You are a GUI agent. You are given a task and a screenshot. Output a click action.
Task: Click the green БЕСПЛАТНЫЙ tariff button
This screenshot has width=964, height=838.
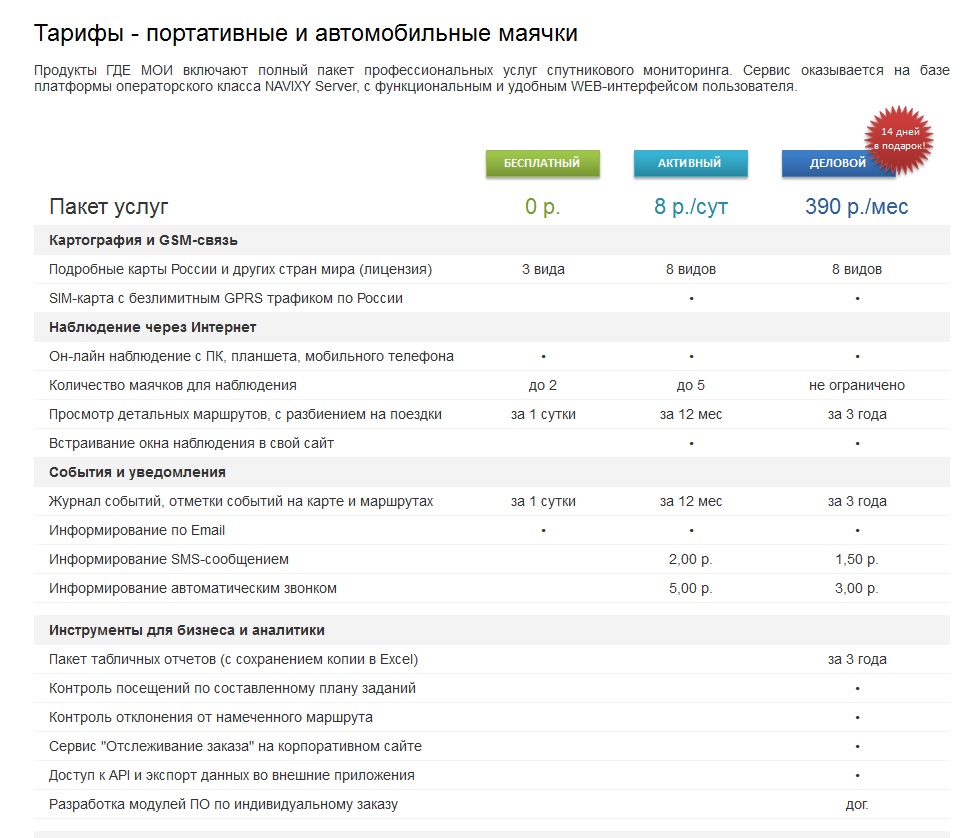tap(542, 163)
